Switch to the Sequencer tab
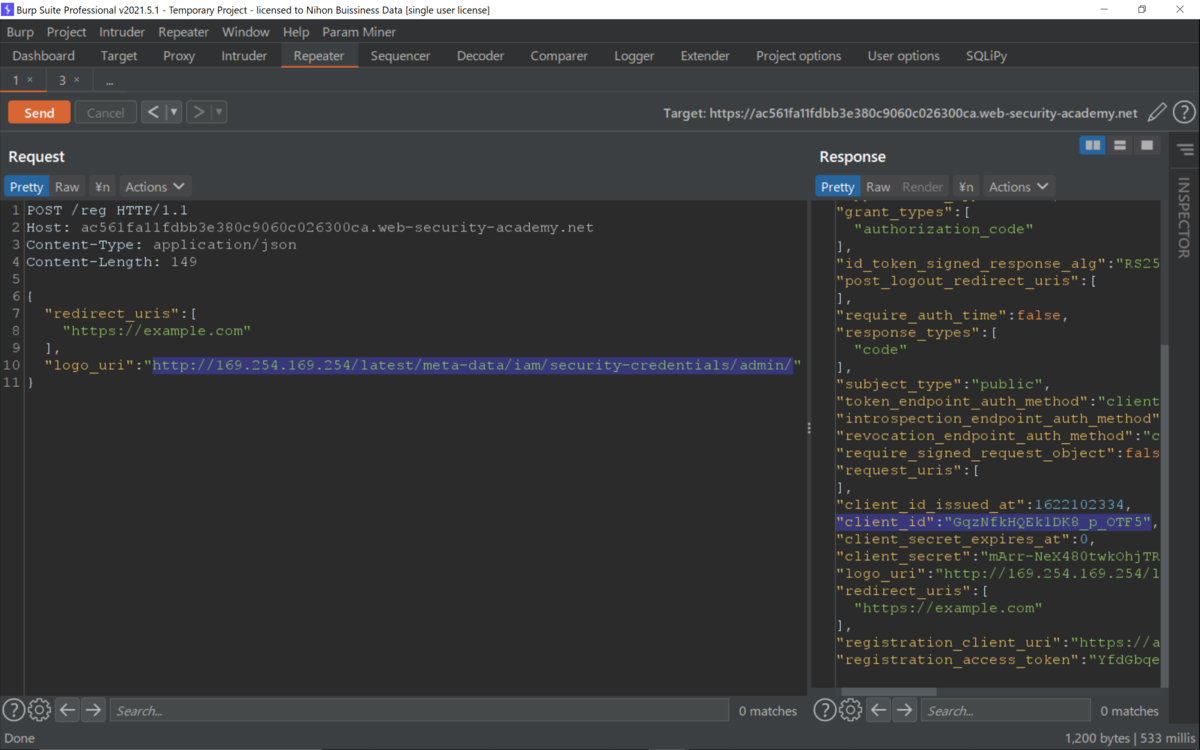 (x=400, y=56)
